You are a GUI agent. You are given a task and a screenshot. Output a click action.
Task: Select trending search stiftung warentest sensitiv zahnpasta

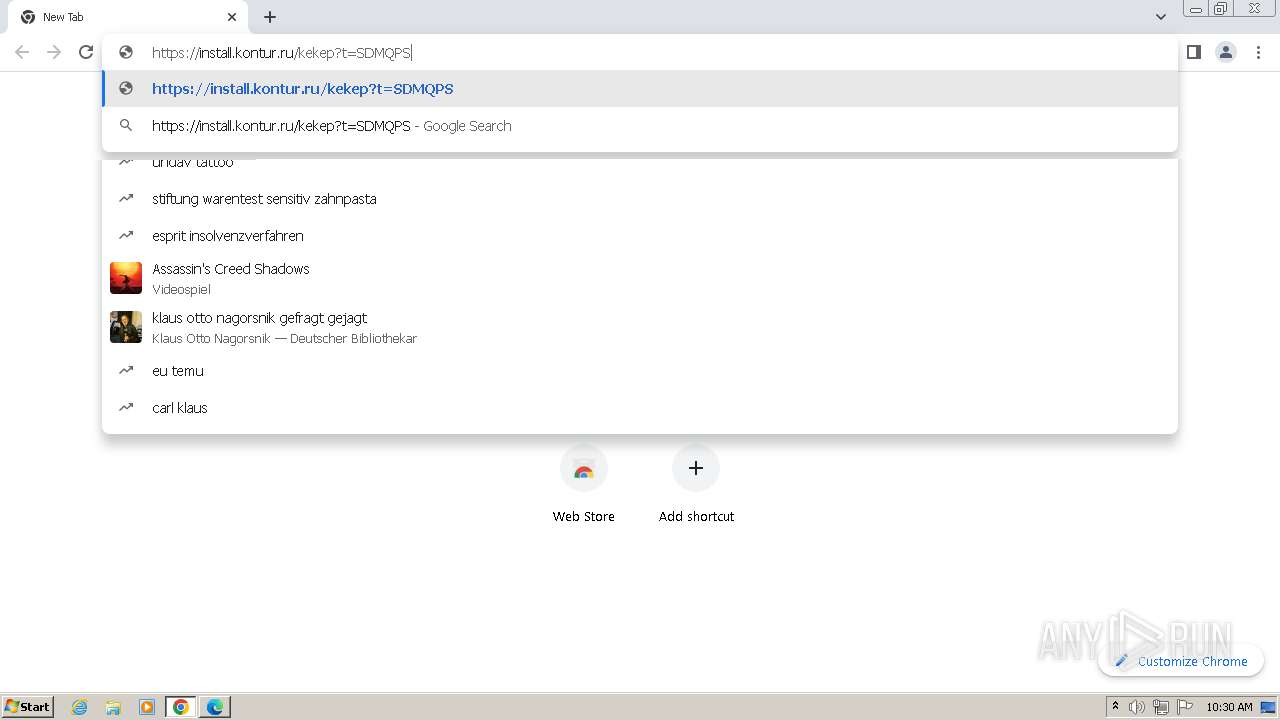point(640,199)
